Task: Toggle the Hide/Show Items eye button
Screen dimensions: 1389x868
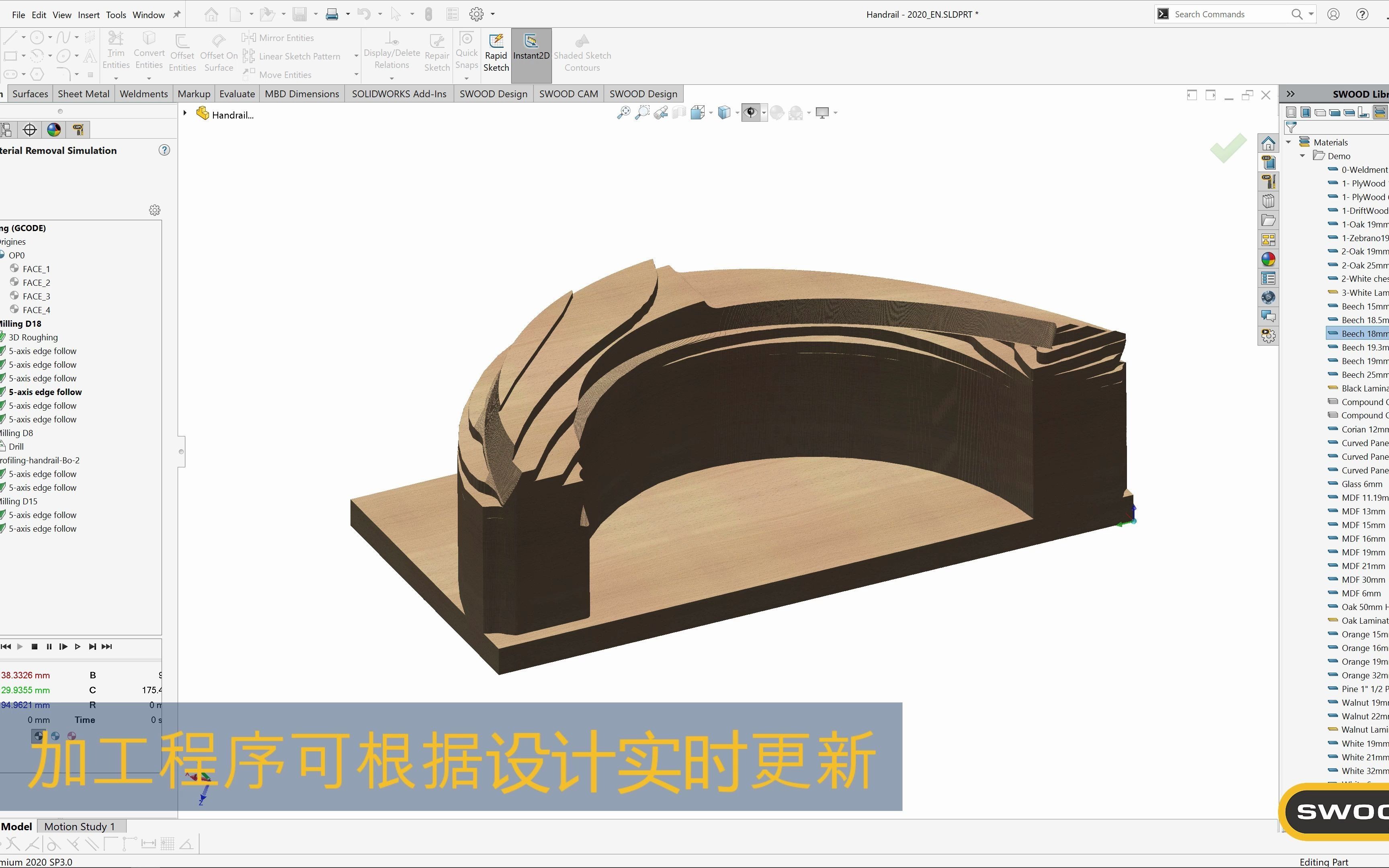Action: click(750, 113)
